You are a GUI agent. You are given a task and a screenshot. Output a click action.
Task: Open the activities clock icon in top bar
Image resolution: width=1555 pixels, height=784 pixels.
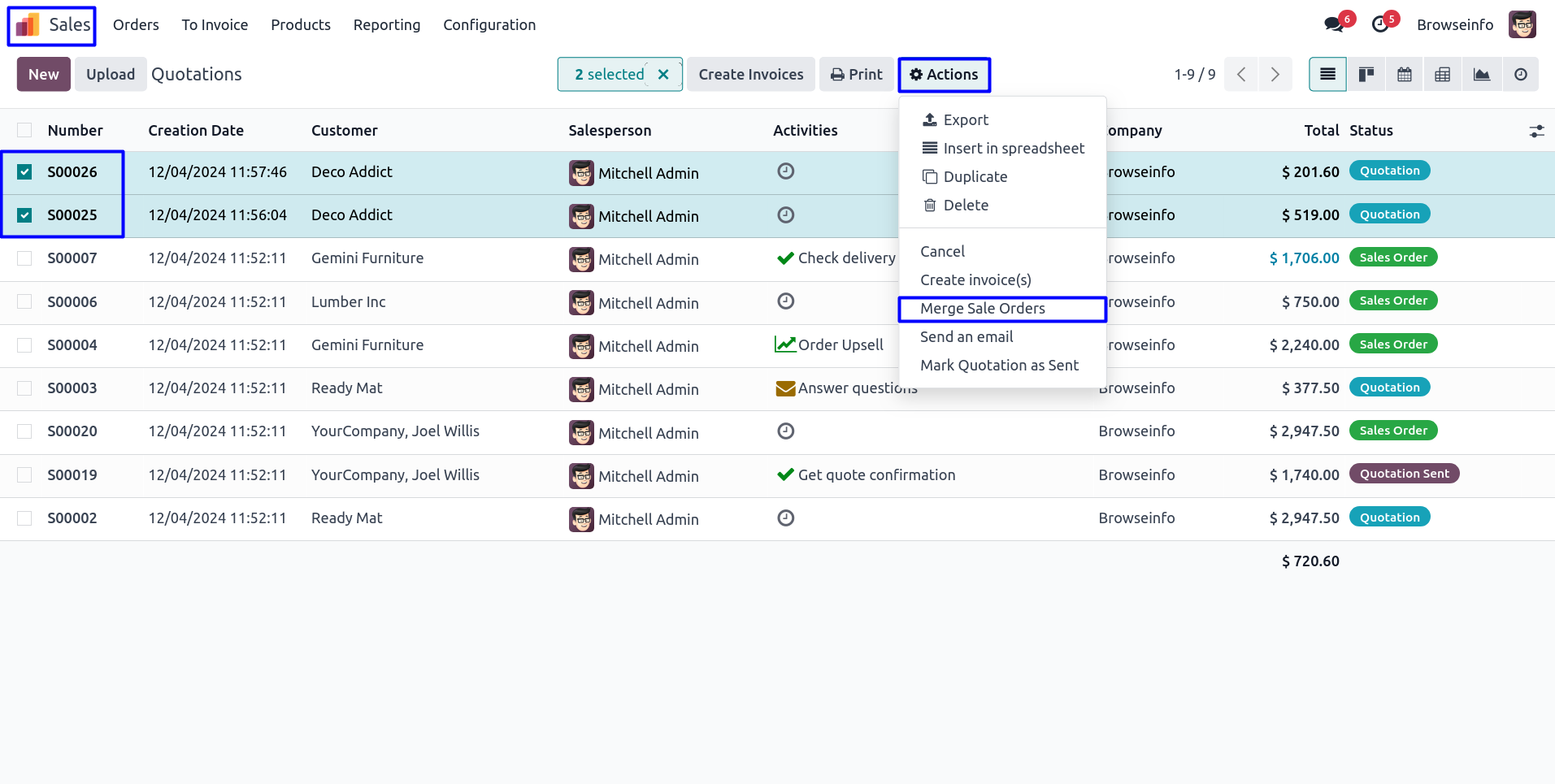pyautogui.click(x=1380, y=25)
